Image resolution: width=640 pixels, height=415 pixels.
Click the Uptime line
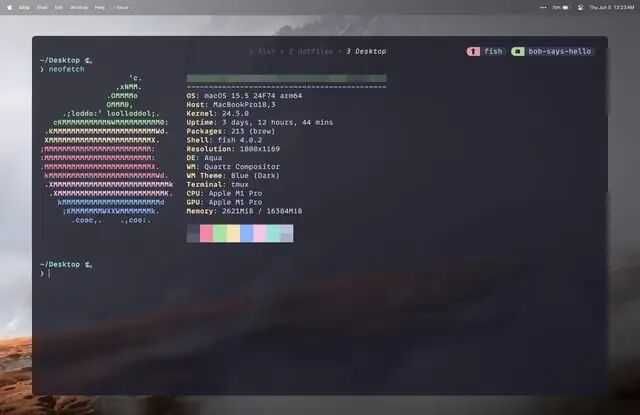(260, 122)
